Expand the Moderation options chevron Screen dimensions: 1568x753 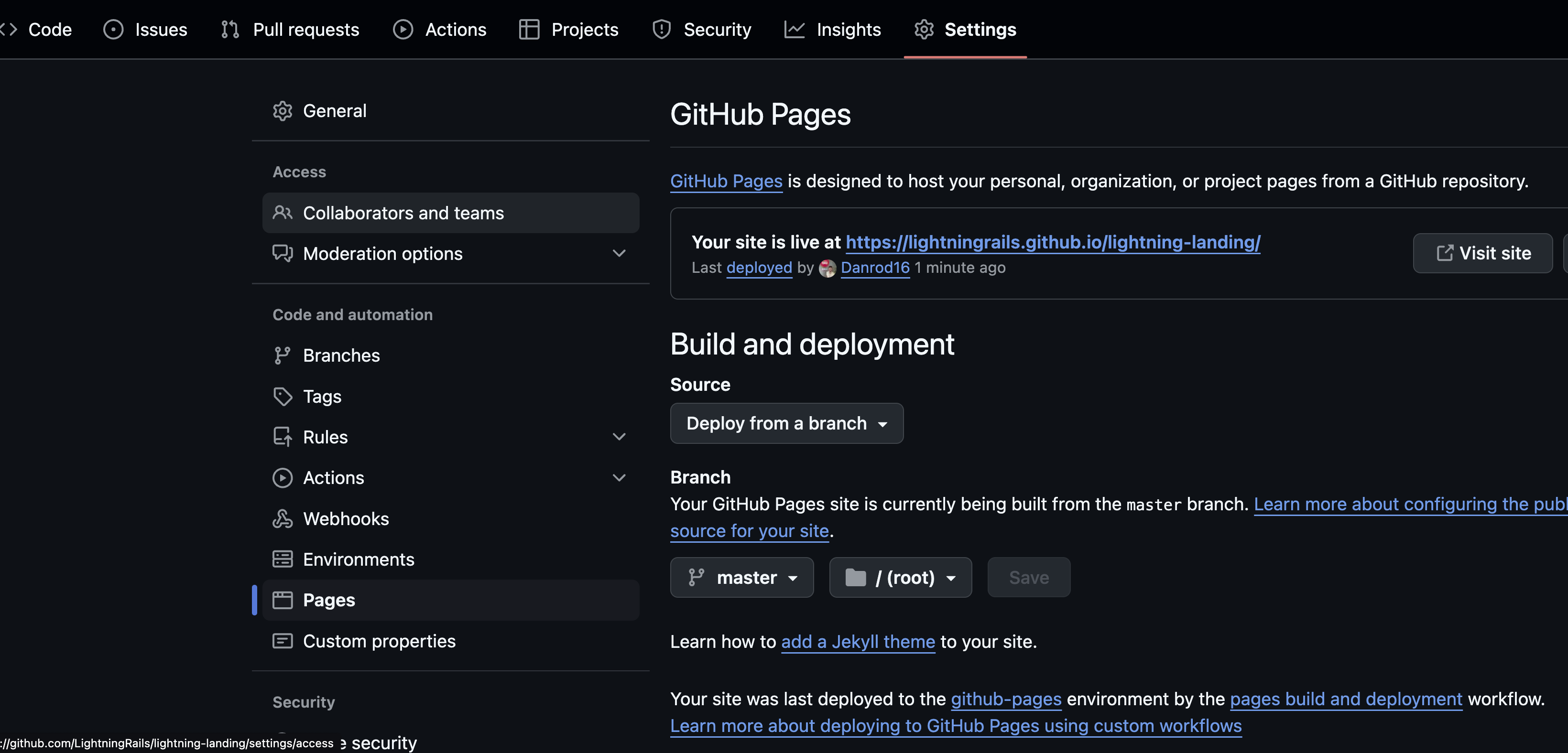click(619, 254)
